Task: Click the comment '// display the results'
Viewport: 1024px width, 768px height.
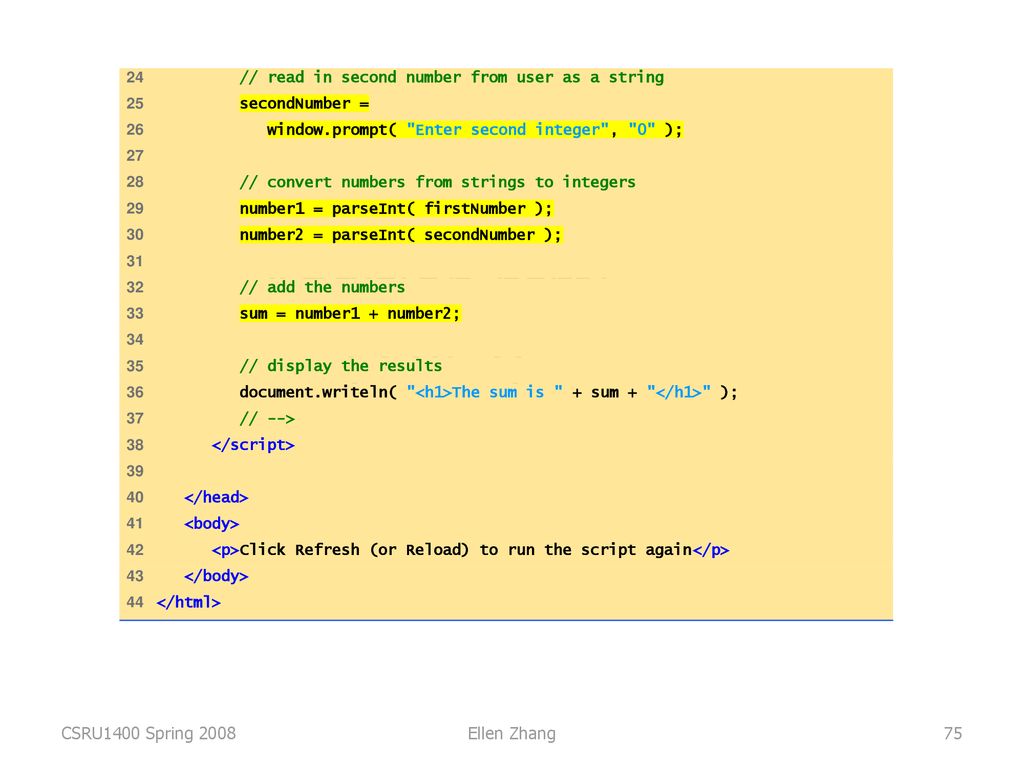Action: coord(340,366)
